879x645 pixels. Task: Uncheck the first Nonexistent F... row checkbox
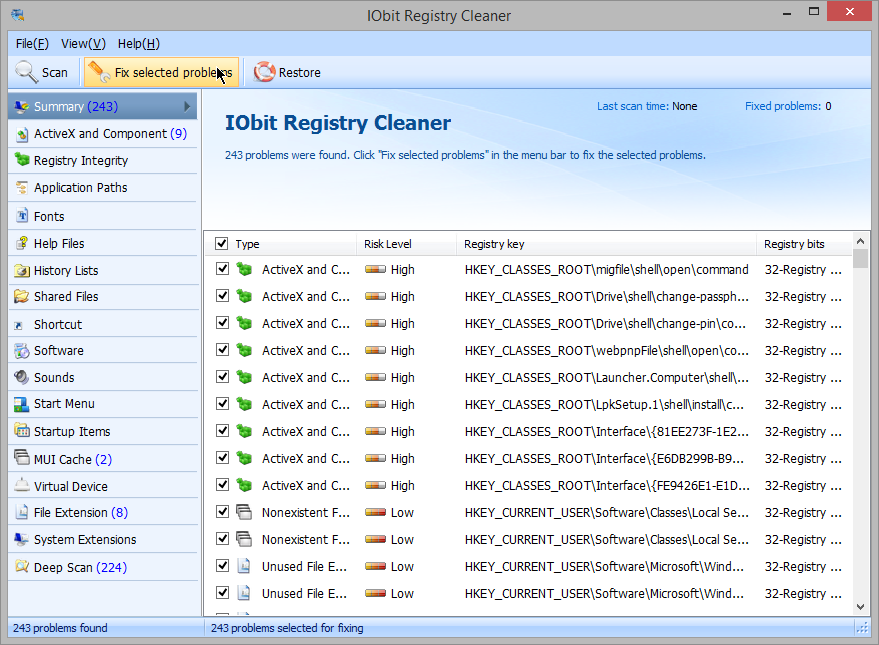tap(223, 511)
